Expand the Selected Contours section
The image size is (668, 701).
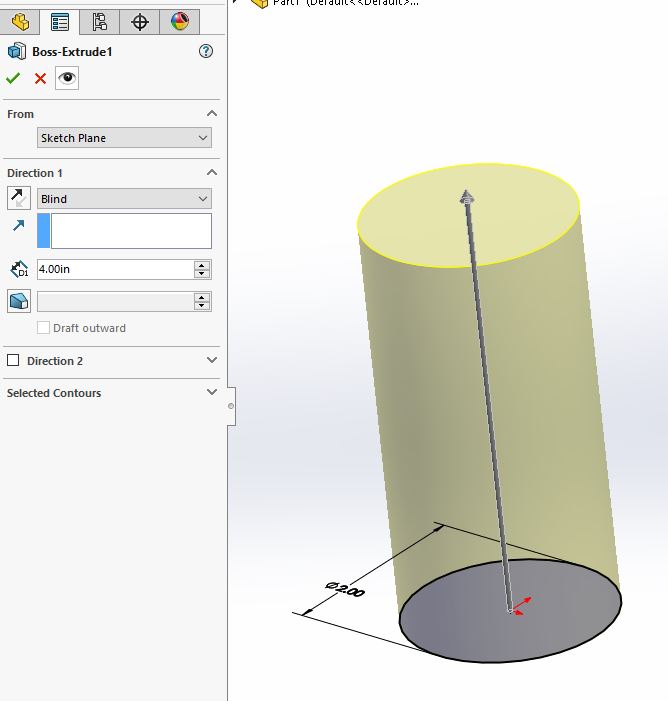(x=211, y=393)
